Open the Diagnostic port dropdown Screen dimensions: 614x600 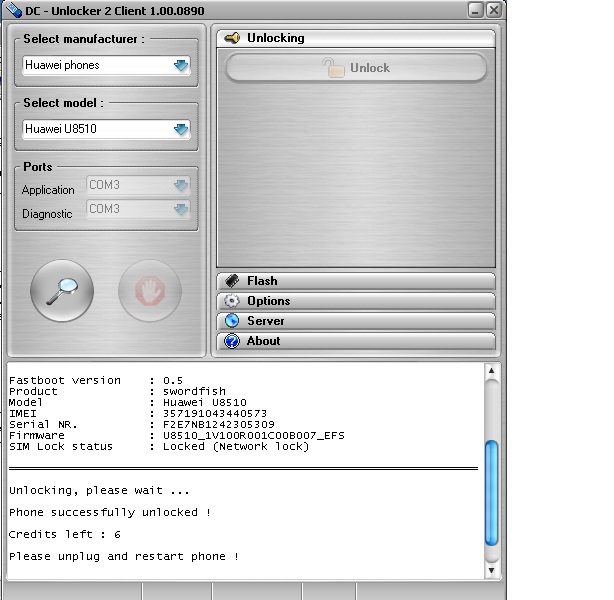coord(180,210)
